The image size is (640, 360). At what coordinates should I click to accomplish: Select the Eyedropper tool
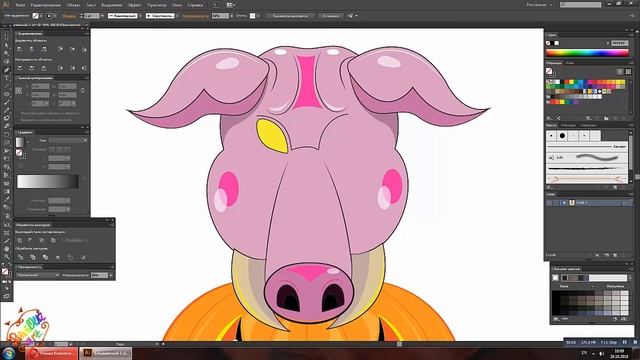[7, 200]
